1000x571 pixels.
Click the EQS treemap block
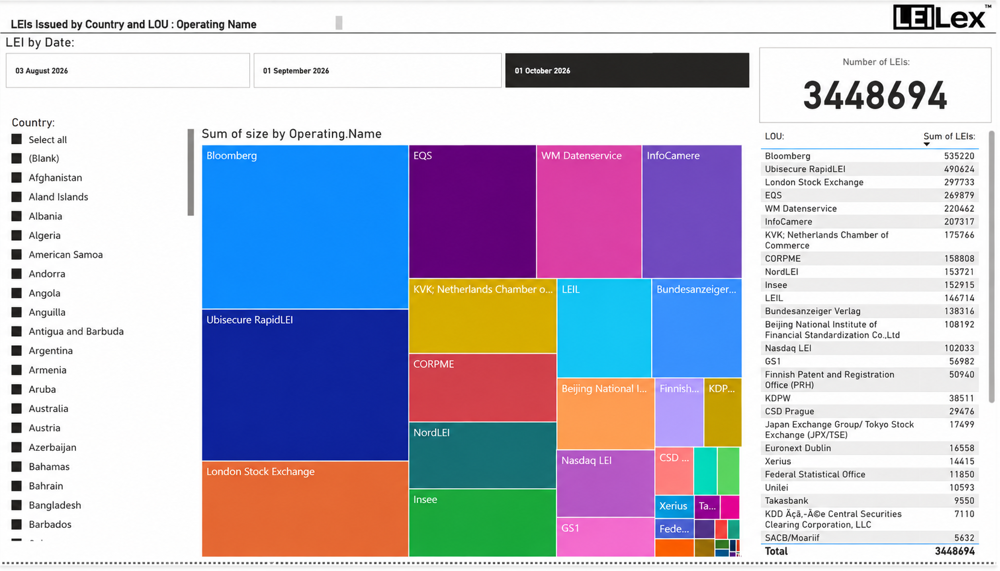tap(473, 211)
